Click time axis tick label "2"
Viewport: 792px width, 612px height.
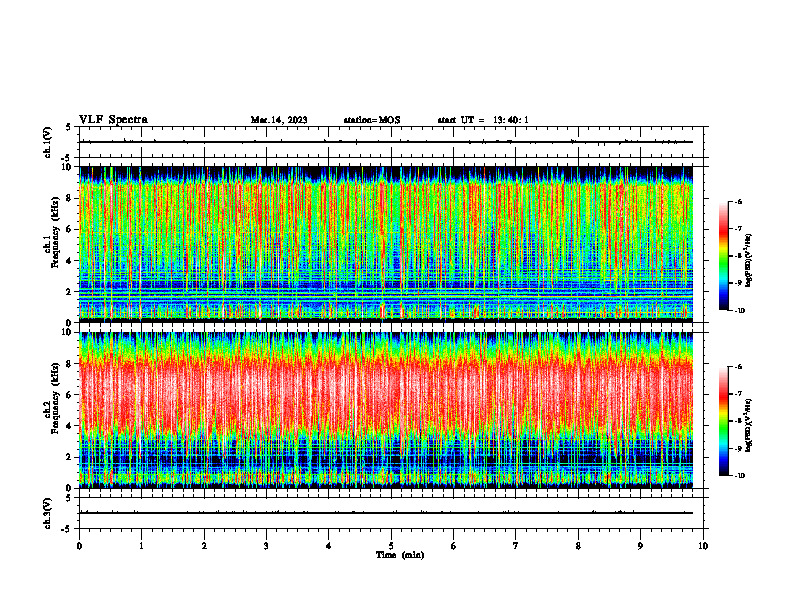[x=204, y=546]
